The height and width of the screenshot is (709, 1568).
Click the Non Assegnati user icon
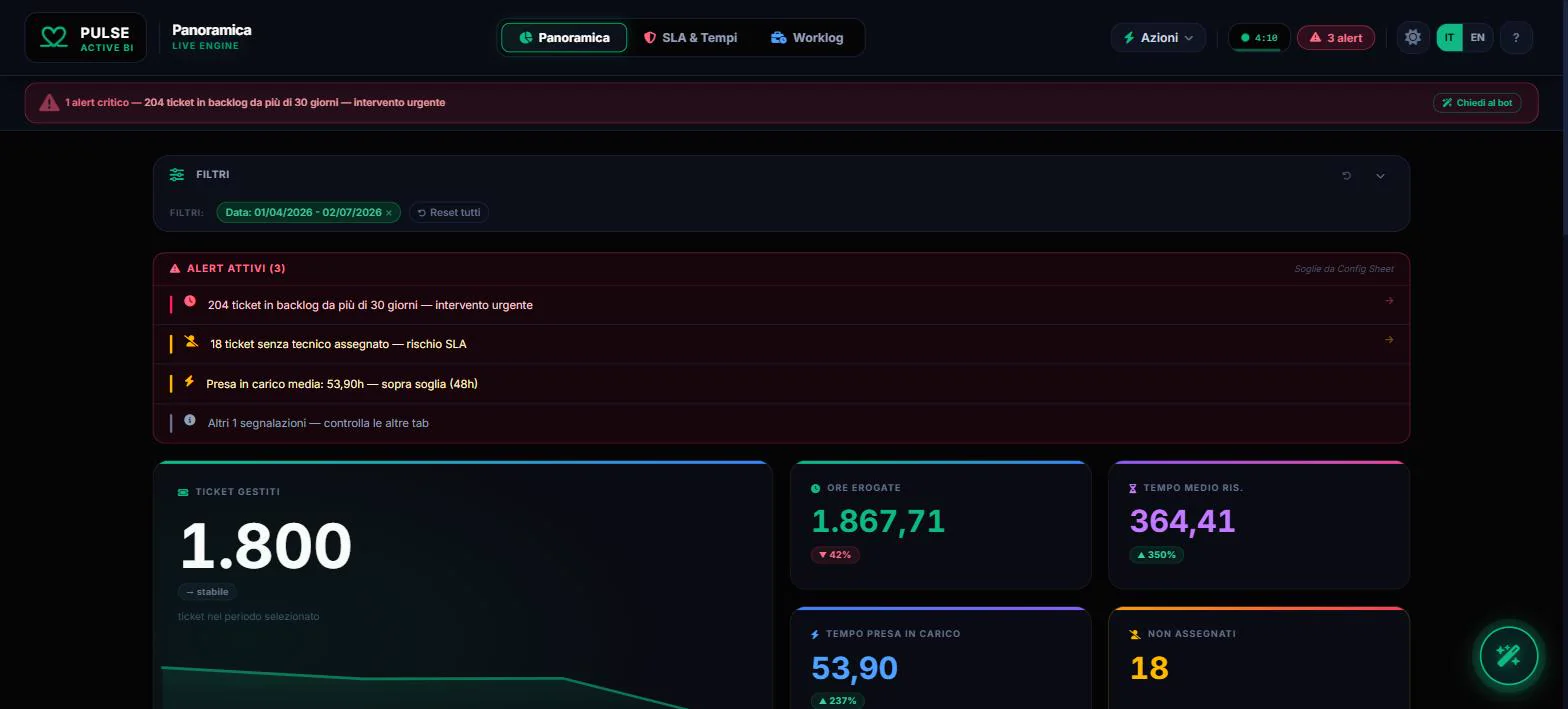tap(1134, 634)
